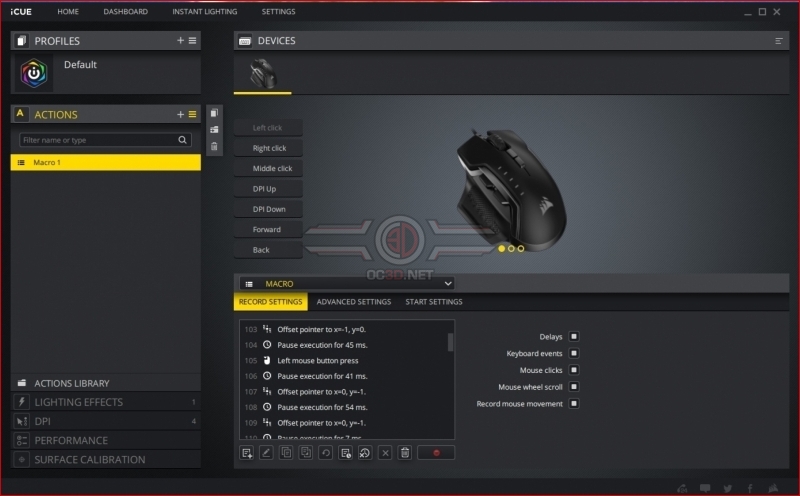The width and height of the screenshot is (800, 496).
Task: Start macro recording with the red record button
Action: tap(436, 453)
